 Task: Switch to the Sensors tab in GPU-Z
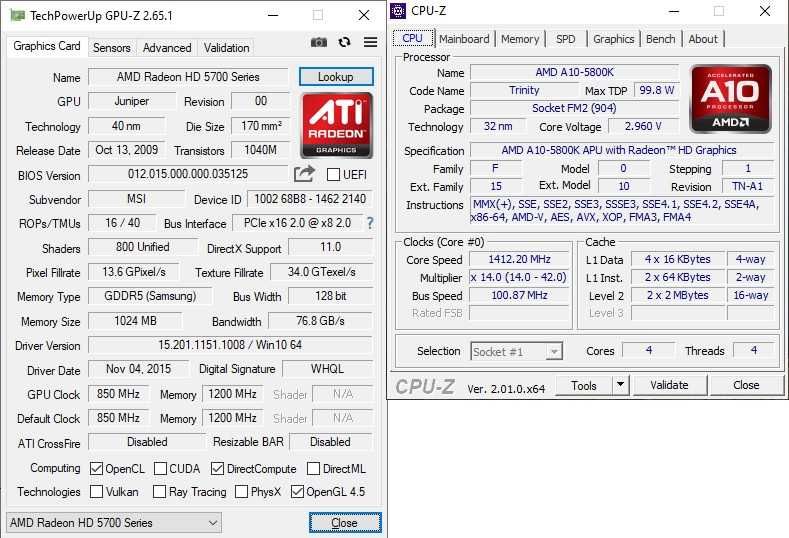(112, 48)
